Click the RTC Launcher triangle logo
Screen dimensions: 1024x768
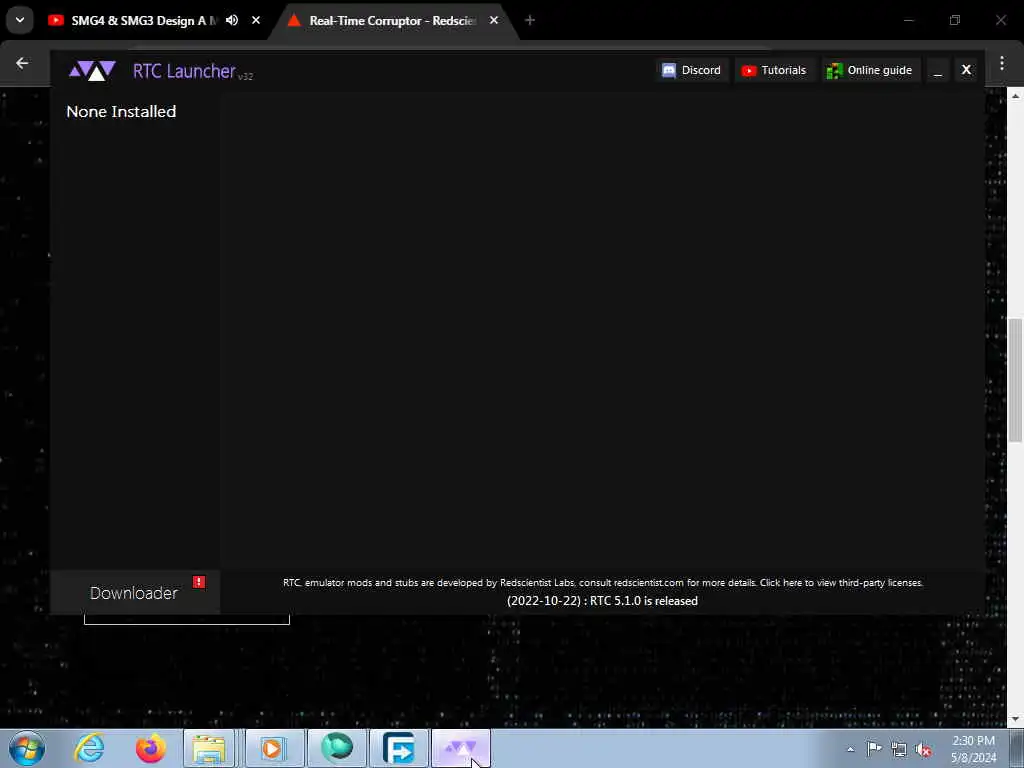coord(92,70)
